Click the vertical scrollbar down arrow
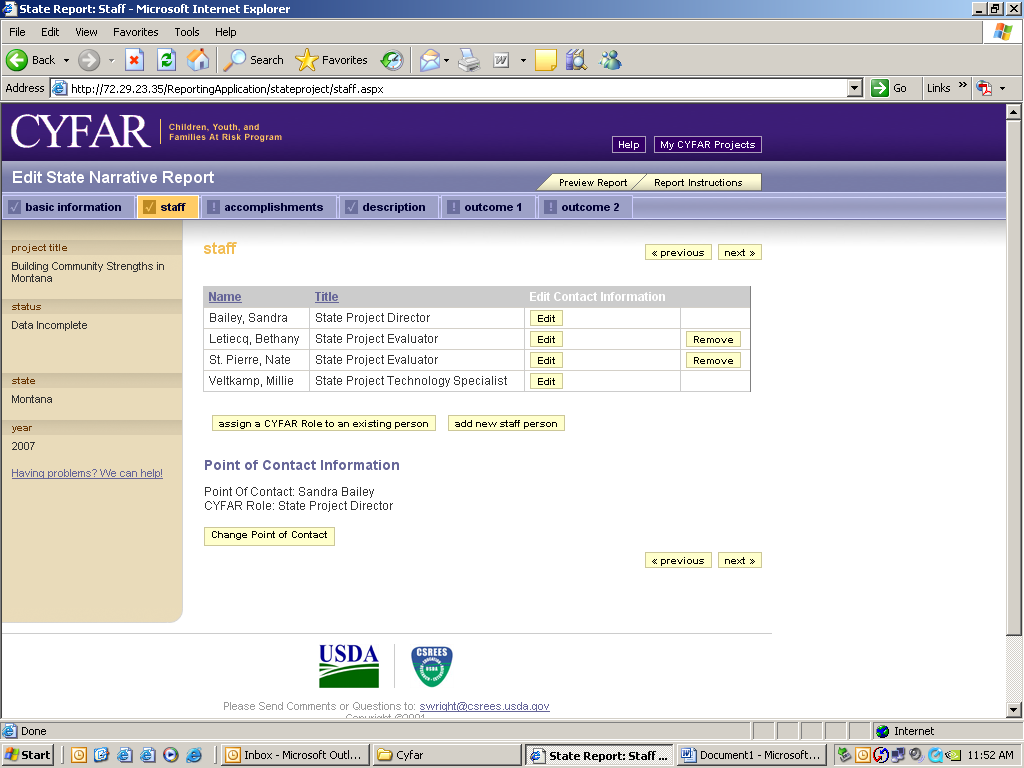Viewport: 1024px width, 768px height. click(x=1014, y=710)
